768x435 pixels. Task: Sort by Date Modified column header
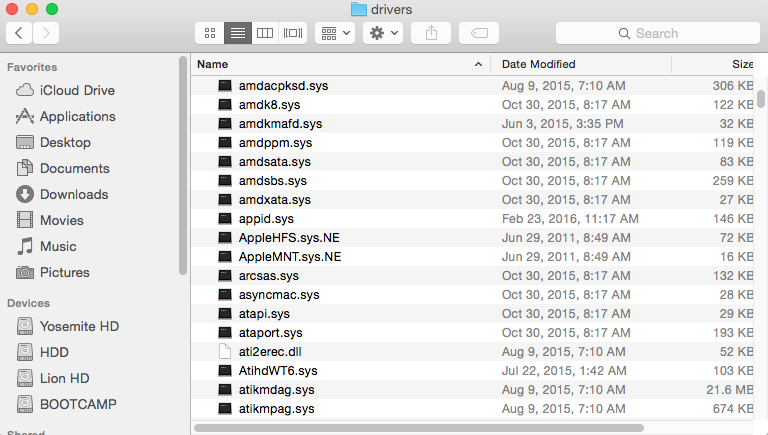(x=581, y=64)
